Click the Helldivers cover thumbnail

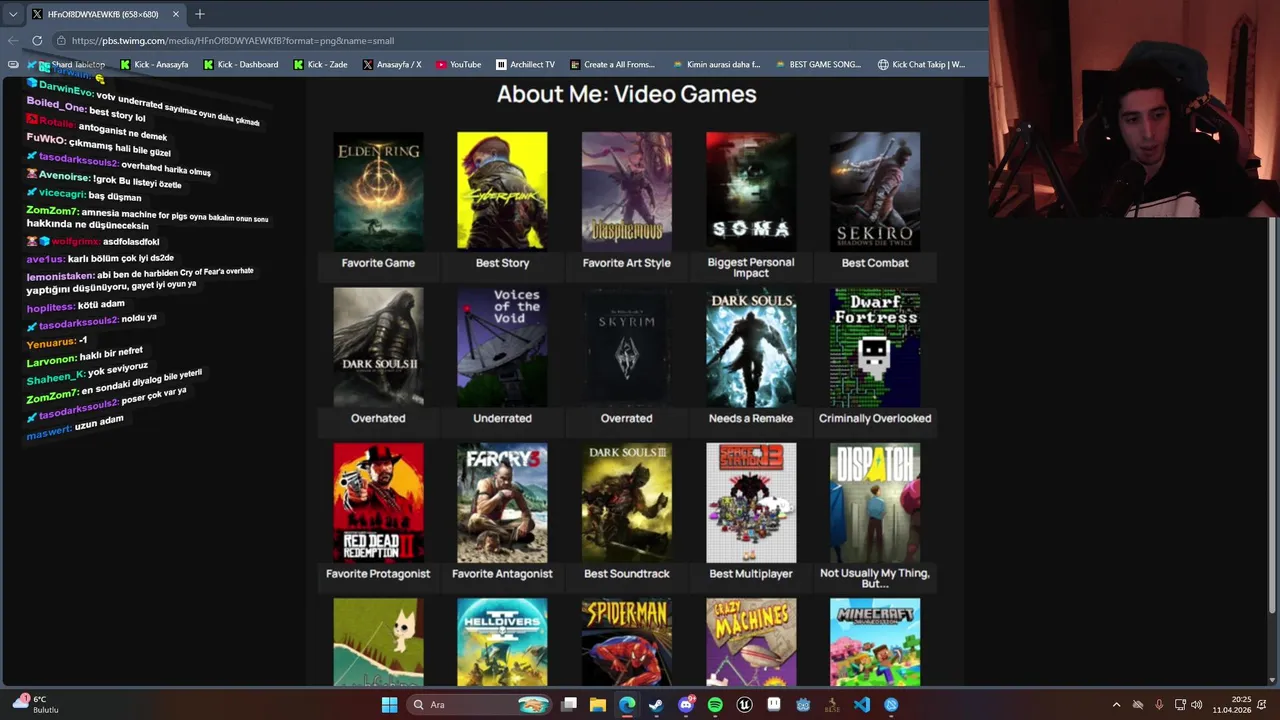coord(502,642)
